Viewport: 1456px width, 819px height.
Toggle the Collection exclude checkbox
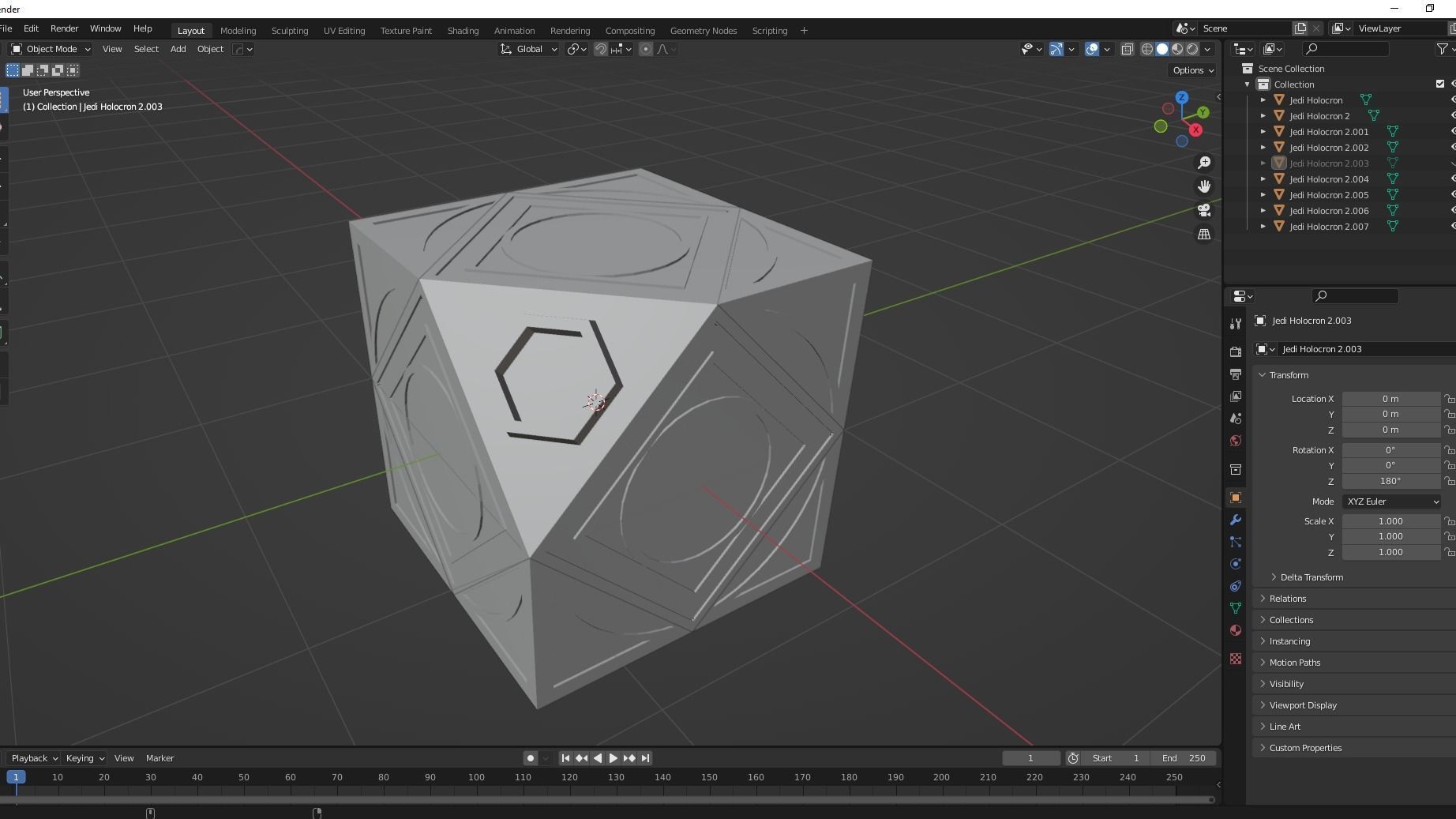pyautogui.click(x=1439, y=84)
